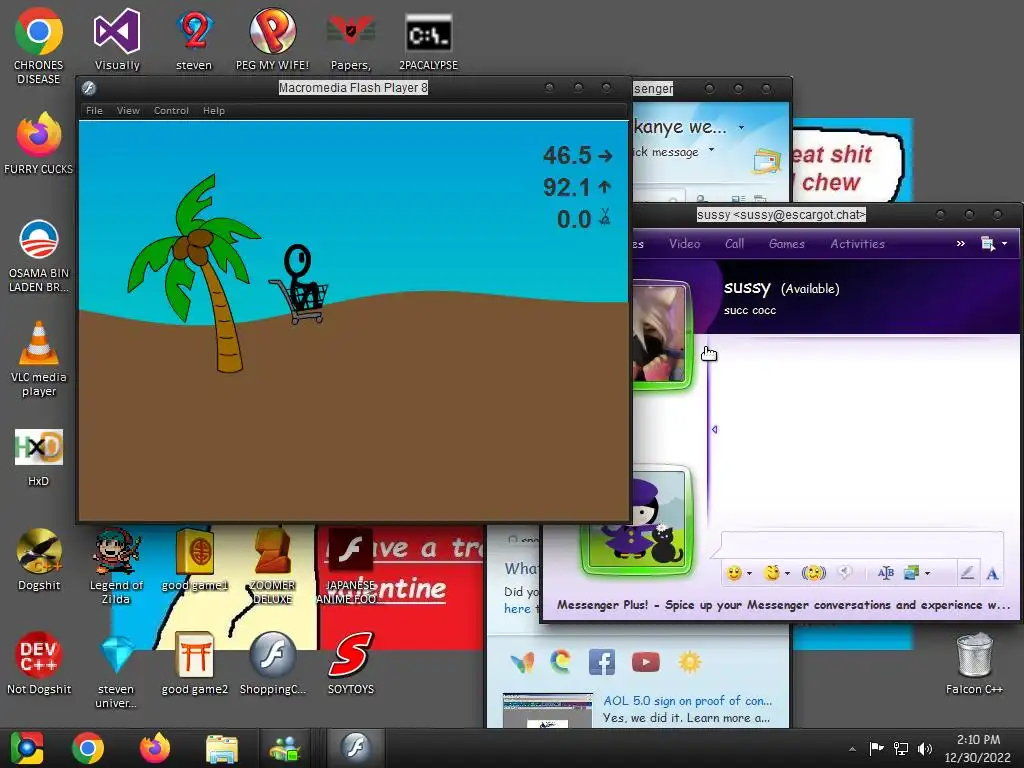Open the Papers, desktop icon

(x=351, y=39)
